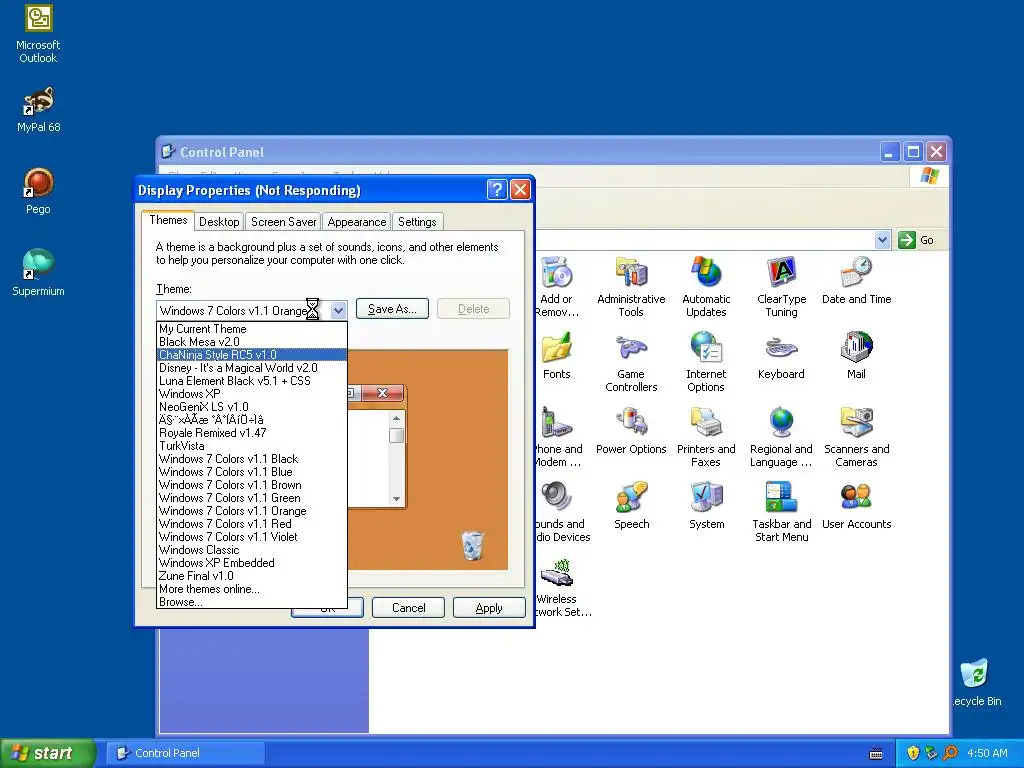This screenshot has height=768, width=1024.
Task: Switch to the Desktop tab
Action: pyautogui.click(x=219, y=222)
